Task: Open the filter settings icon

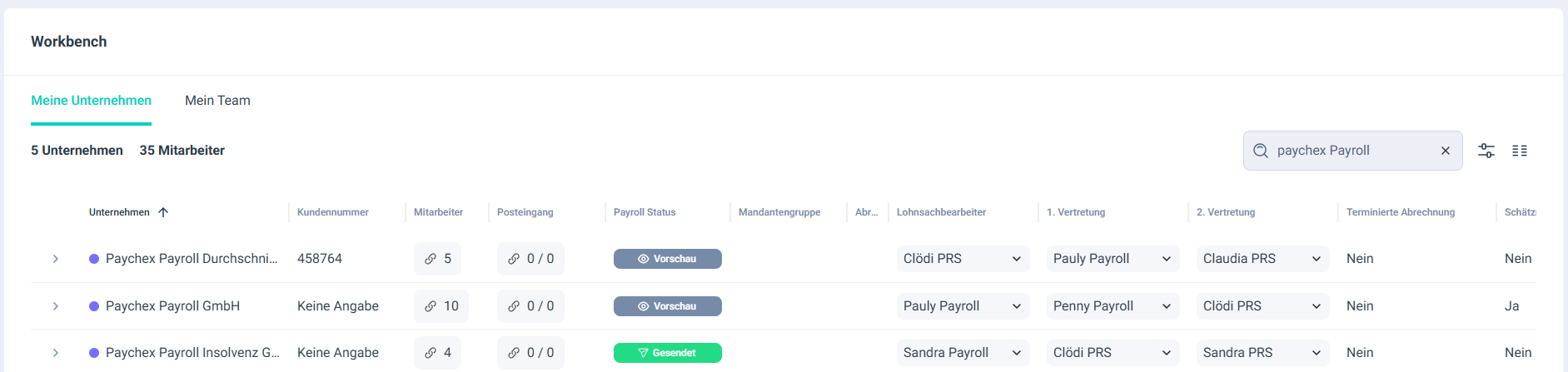Action: (x=1486, y=151)
